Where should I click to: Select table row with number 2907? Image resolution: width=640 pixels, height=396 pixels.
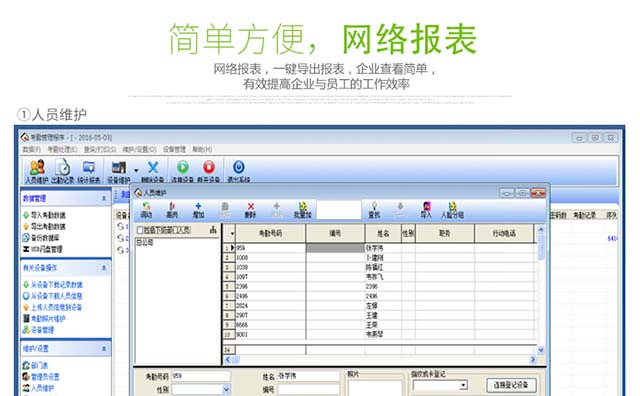380,315
